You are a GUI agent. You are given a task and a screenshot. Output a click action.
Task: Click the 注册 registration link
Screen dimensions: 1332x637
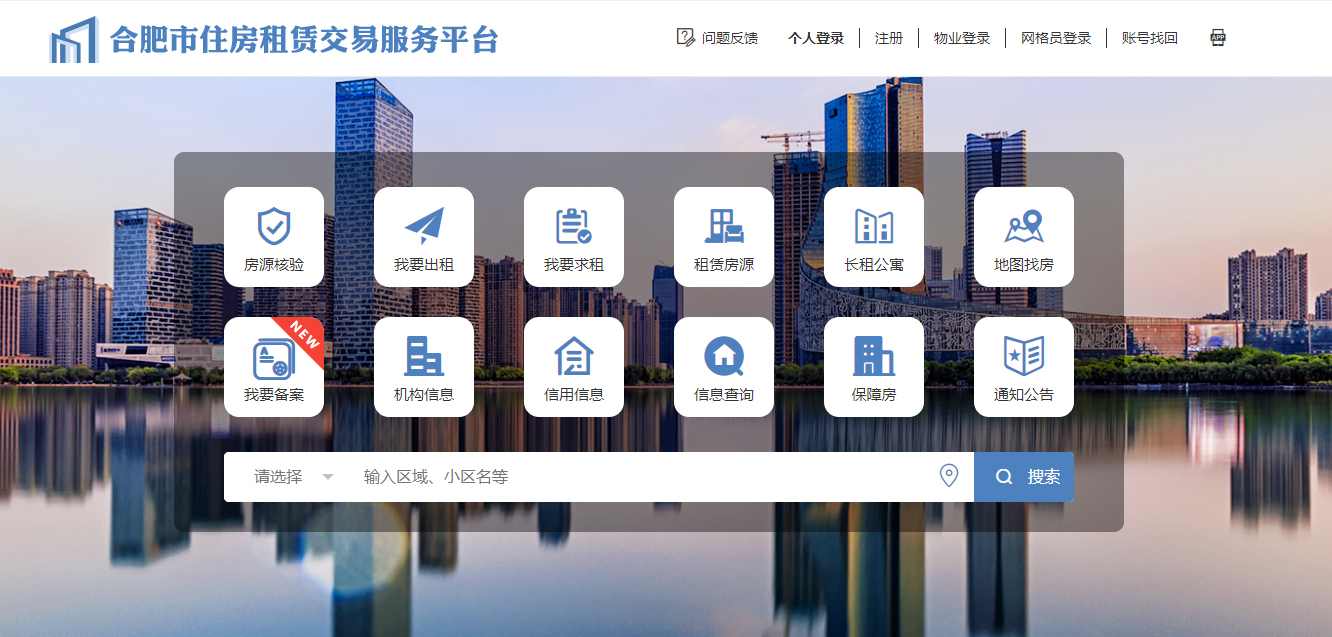tap(888, 37)
